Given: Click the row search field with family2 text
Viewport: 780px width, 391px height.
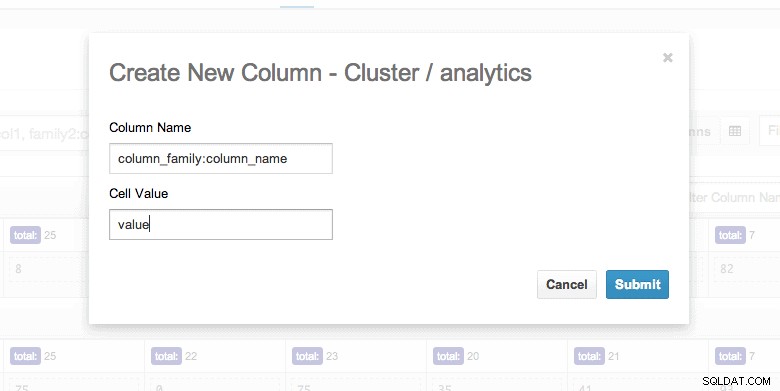Looking at the screenshot, I should click(x=45, y=133).
